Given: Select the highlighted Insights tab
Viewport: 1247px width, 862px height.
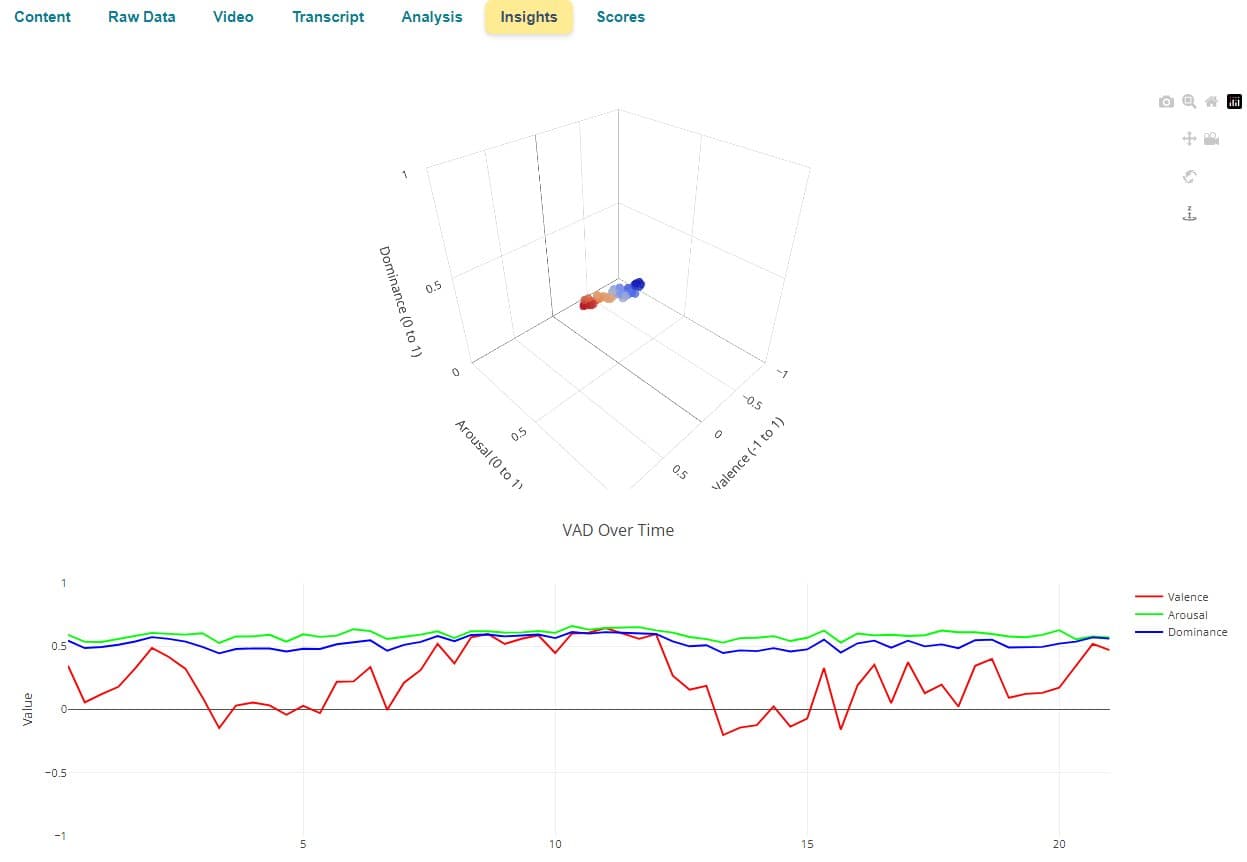Looking at the screenshot, I should (x=528, y=17).
